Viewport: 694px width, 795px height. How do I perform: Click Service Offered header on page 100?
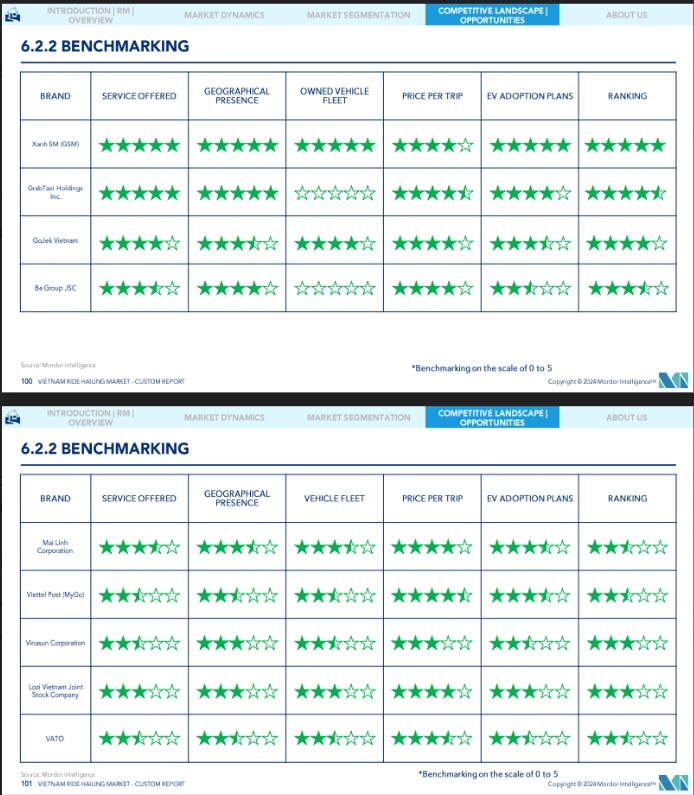click(139, 96)
